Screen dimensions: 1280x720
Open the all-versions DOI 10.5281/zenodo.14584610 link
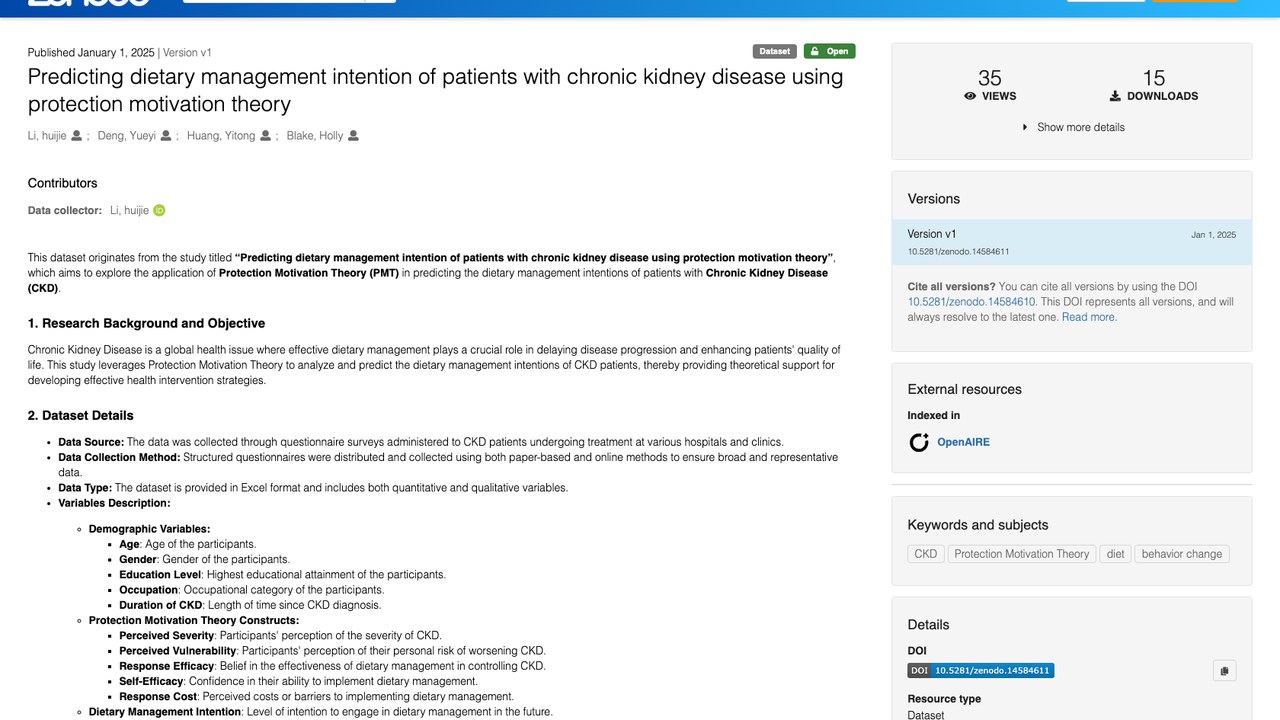point(971,302)
